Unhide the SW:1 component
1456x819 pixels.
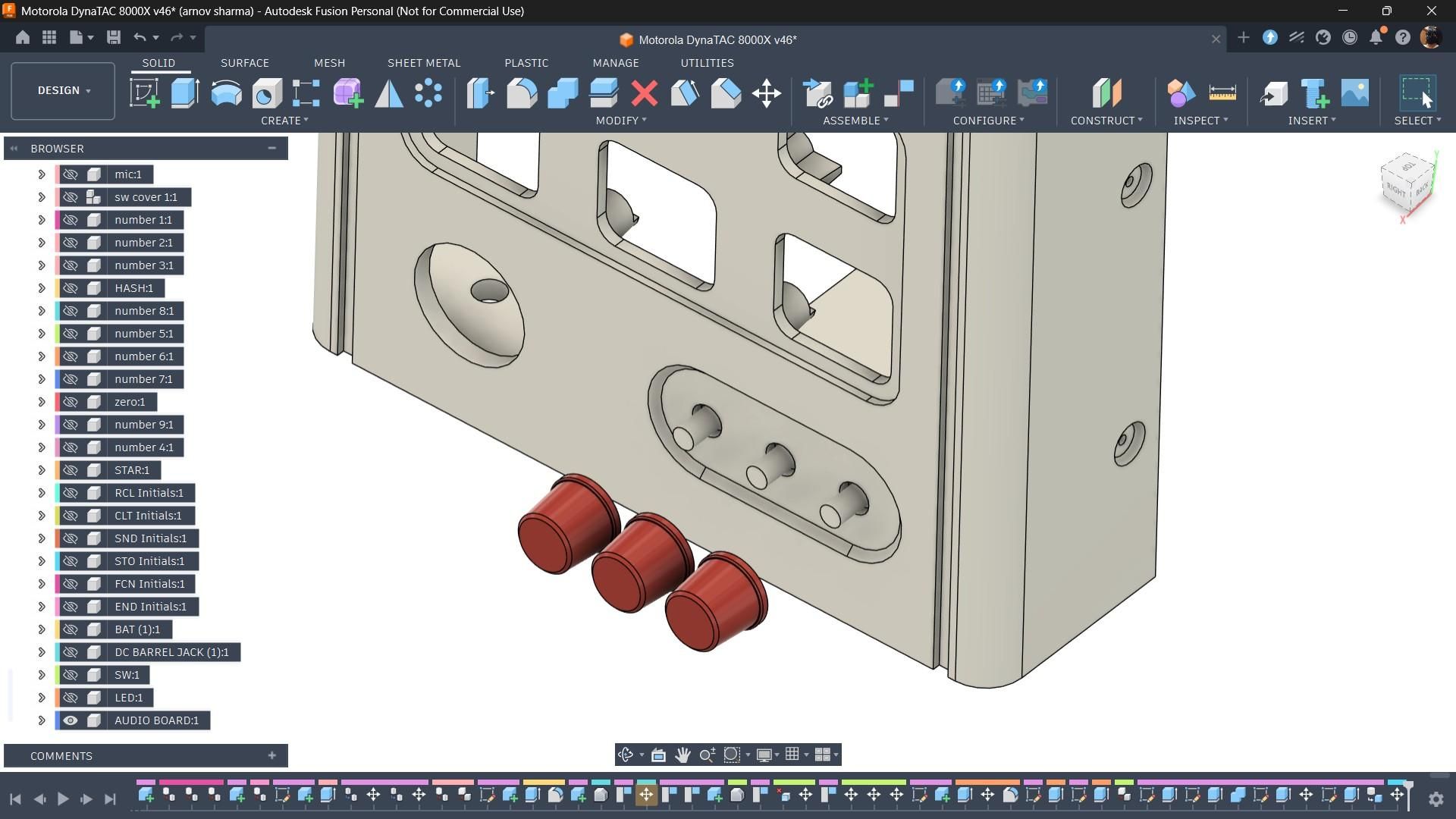pos(71,675)
